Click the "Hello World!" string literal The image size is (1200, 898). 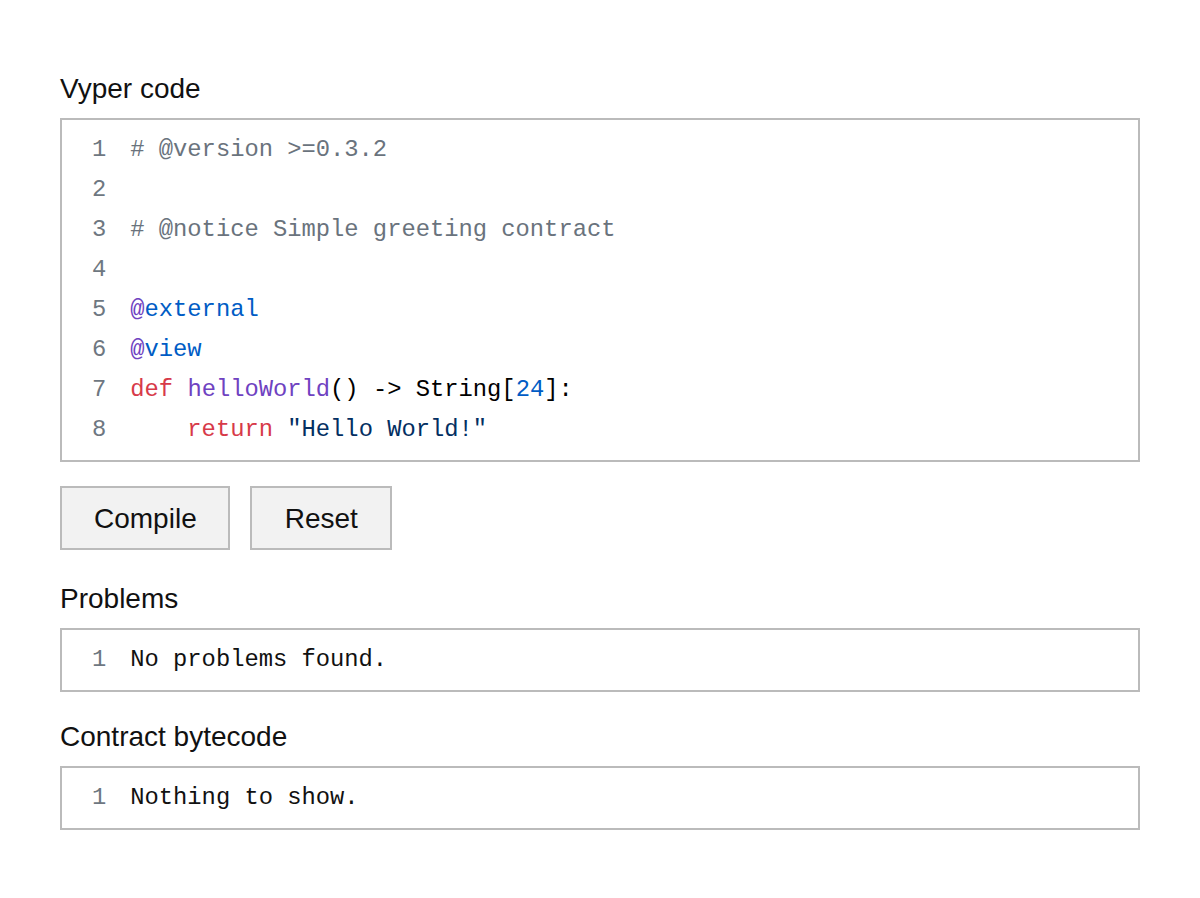point(387,429)
